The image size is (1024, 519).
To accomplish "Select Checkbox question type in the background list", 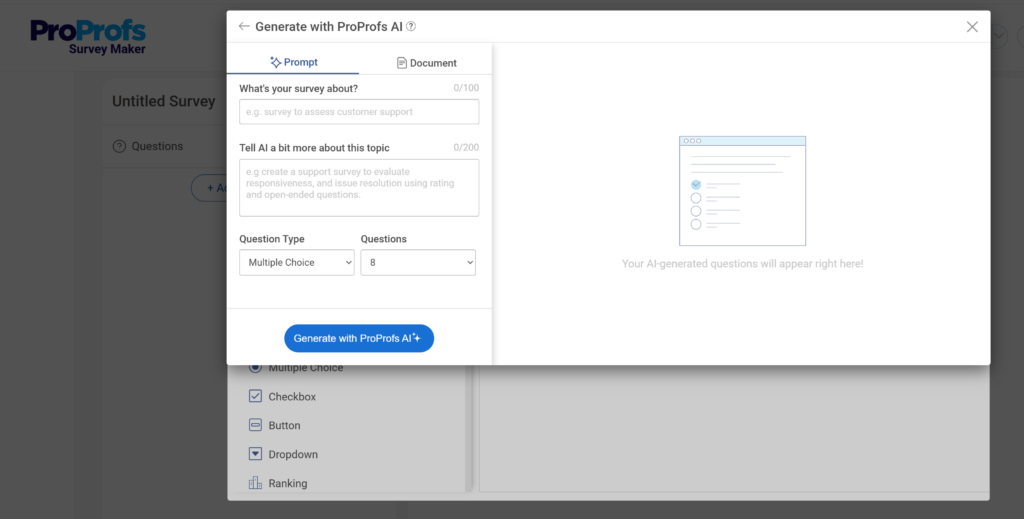I will [283, 396].
